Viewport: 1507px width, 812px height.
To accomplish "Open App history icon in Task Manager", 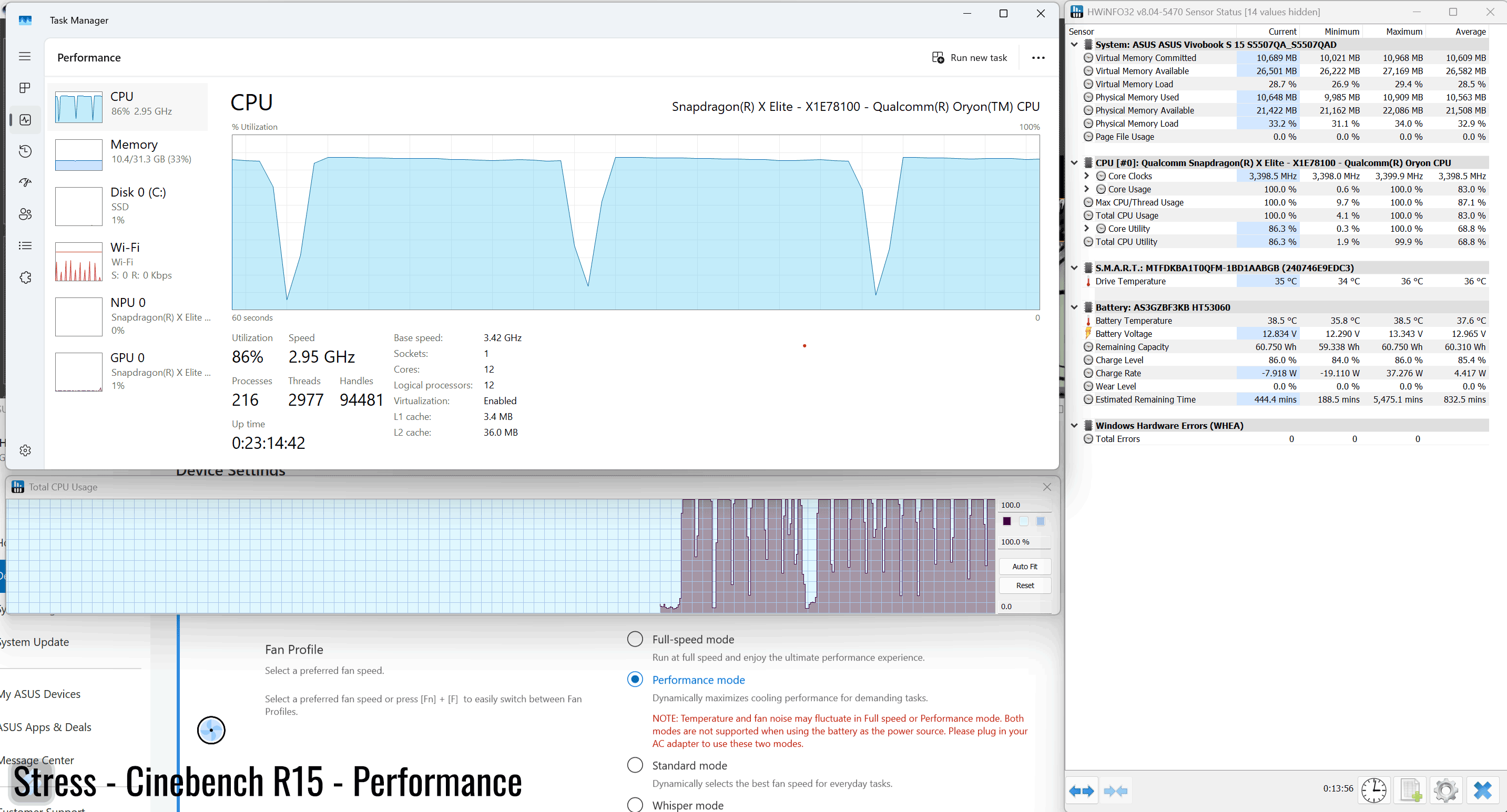I will pyautogui.click(x=25, y=151).
